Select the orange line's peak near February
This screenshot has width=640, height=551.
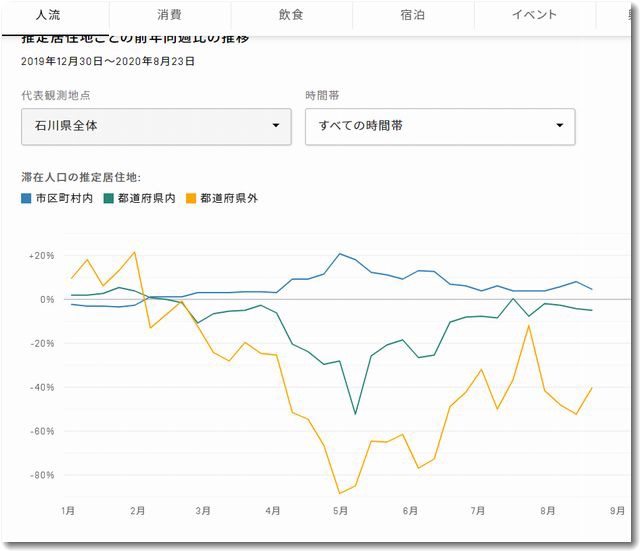point(134,252)
